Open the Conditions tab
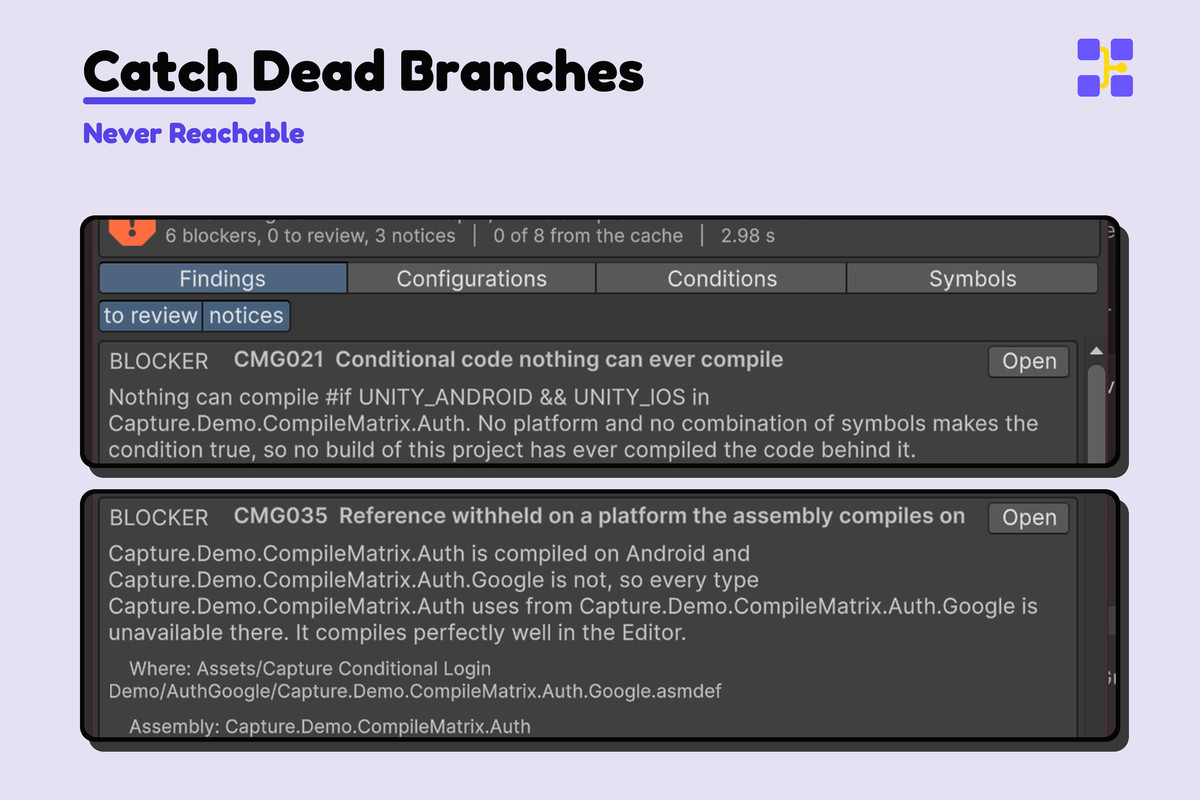 tap(722, 278)
